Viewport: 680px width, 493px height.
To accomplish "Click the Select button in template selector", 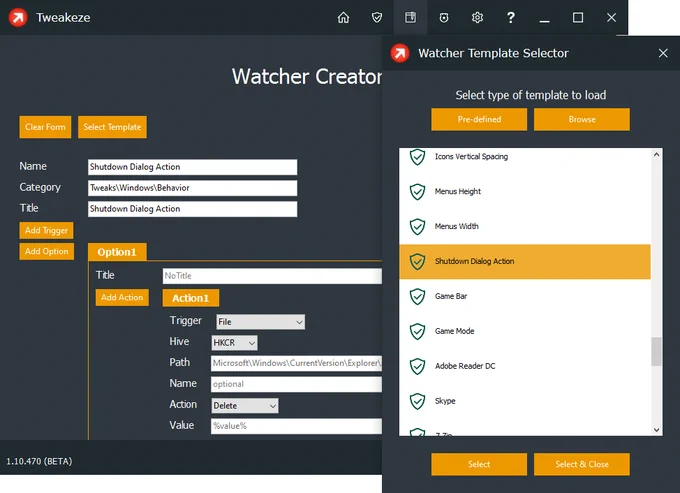I will tap(479, 464).
